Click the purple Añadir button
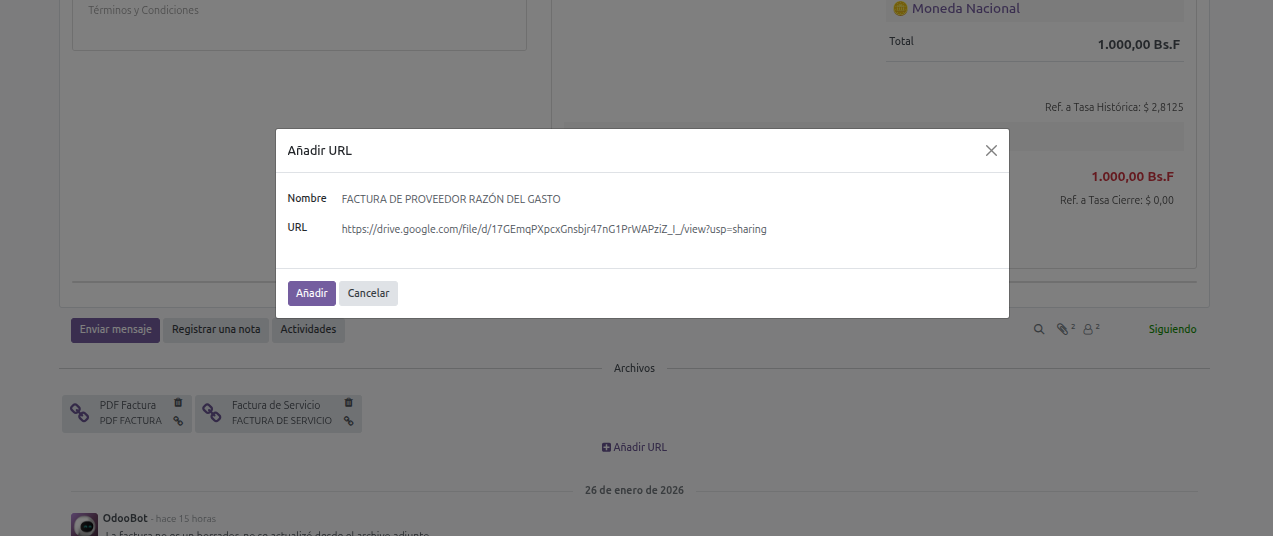The height and width of the screenshot is (536, 1273). pos(311,293)
